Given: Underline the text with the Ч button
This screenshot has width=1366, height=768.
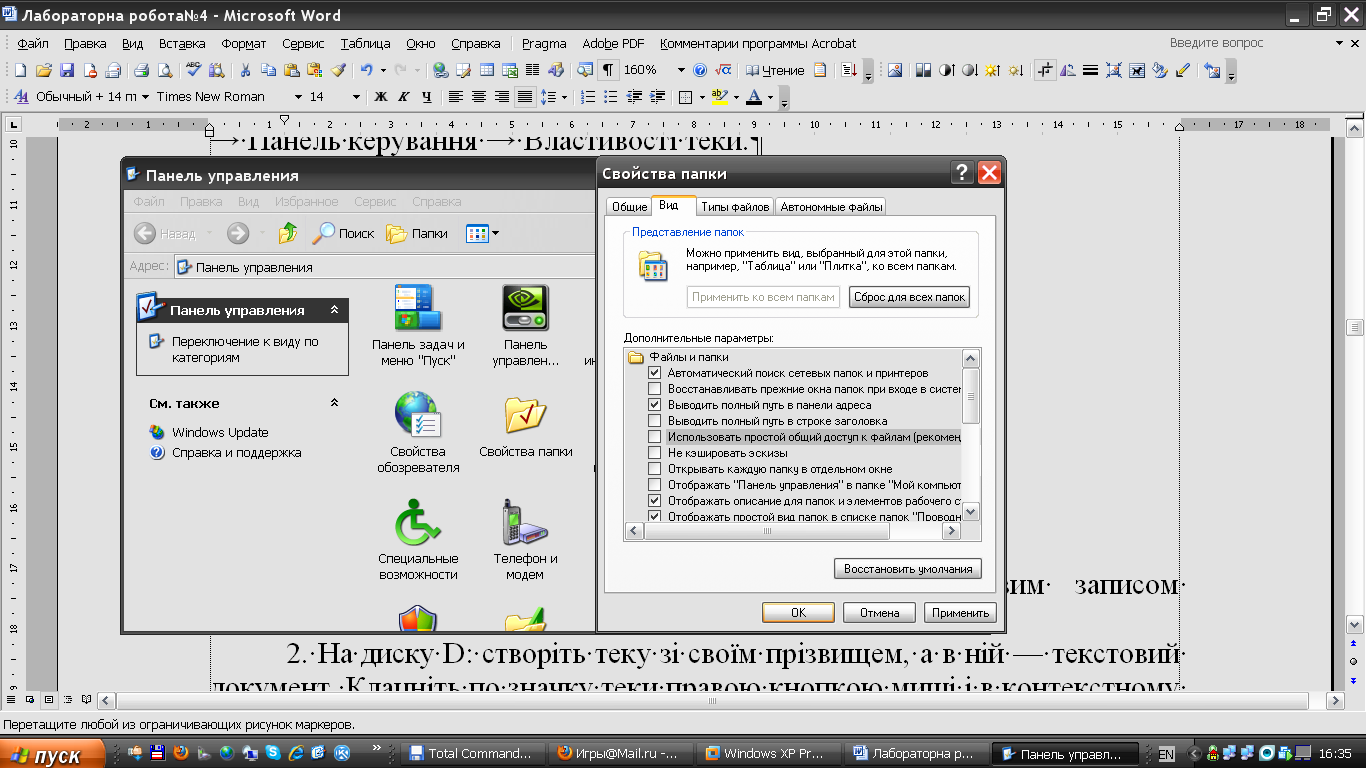Looking at the screenshot, I should click(x=427, y=97).
